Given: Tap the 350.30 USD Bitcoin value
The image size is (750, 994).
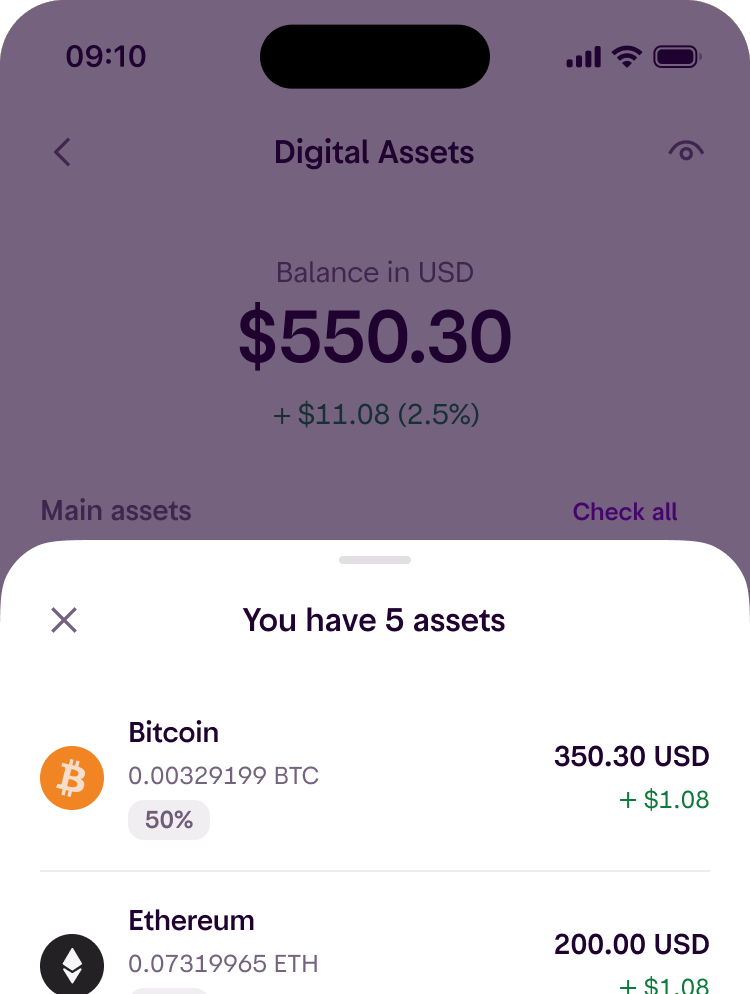Looking at the screenshot, I should click(631, 756).
